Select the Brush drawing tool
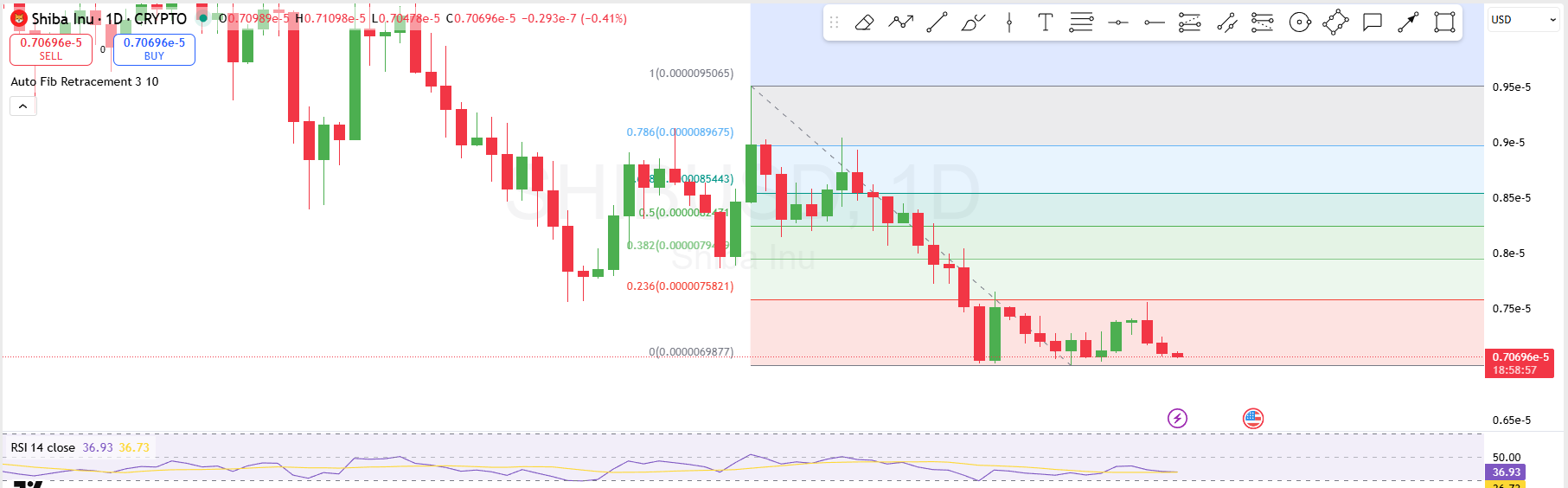 [x=973, y=22]
